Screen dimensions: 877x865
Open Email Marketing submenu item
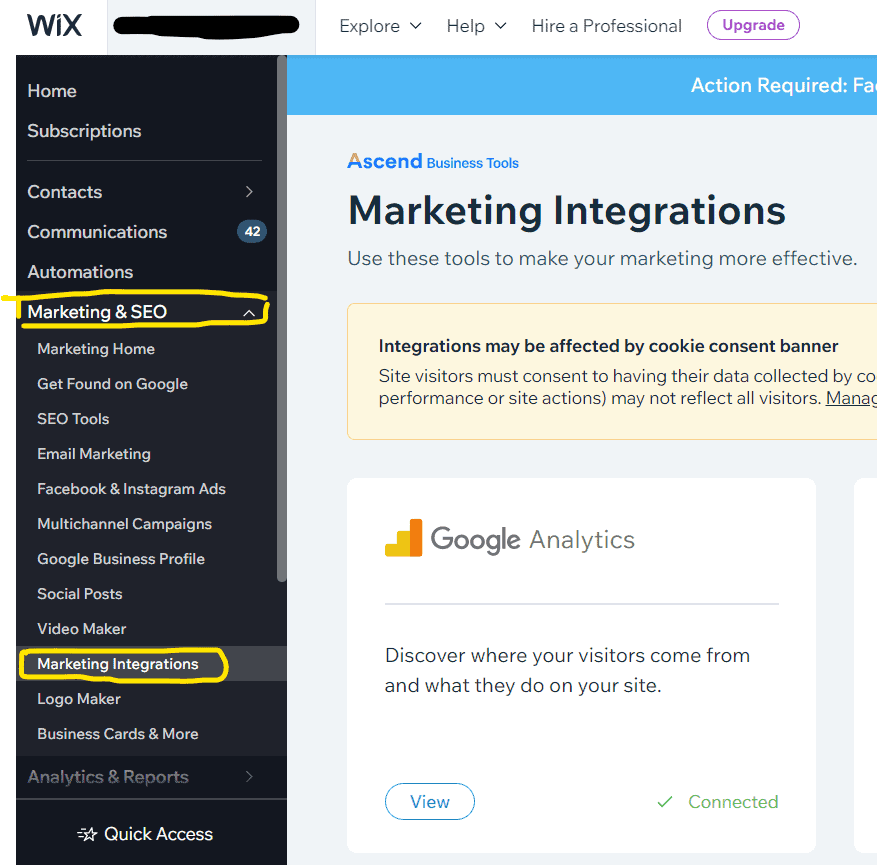[94, 454]
